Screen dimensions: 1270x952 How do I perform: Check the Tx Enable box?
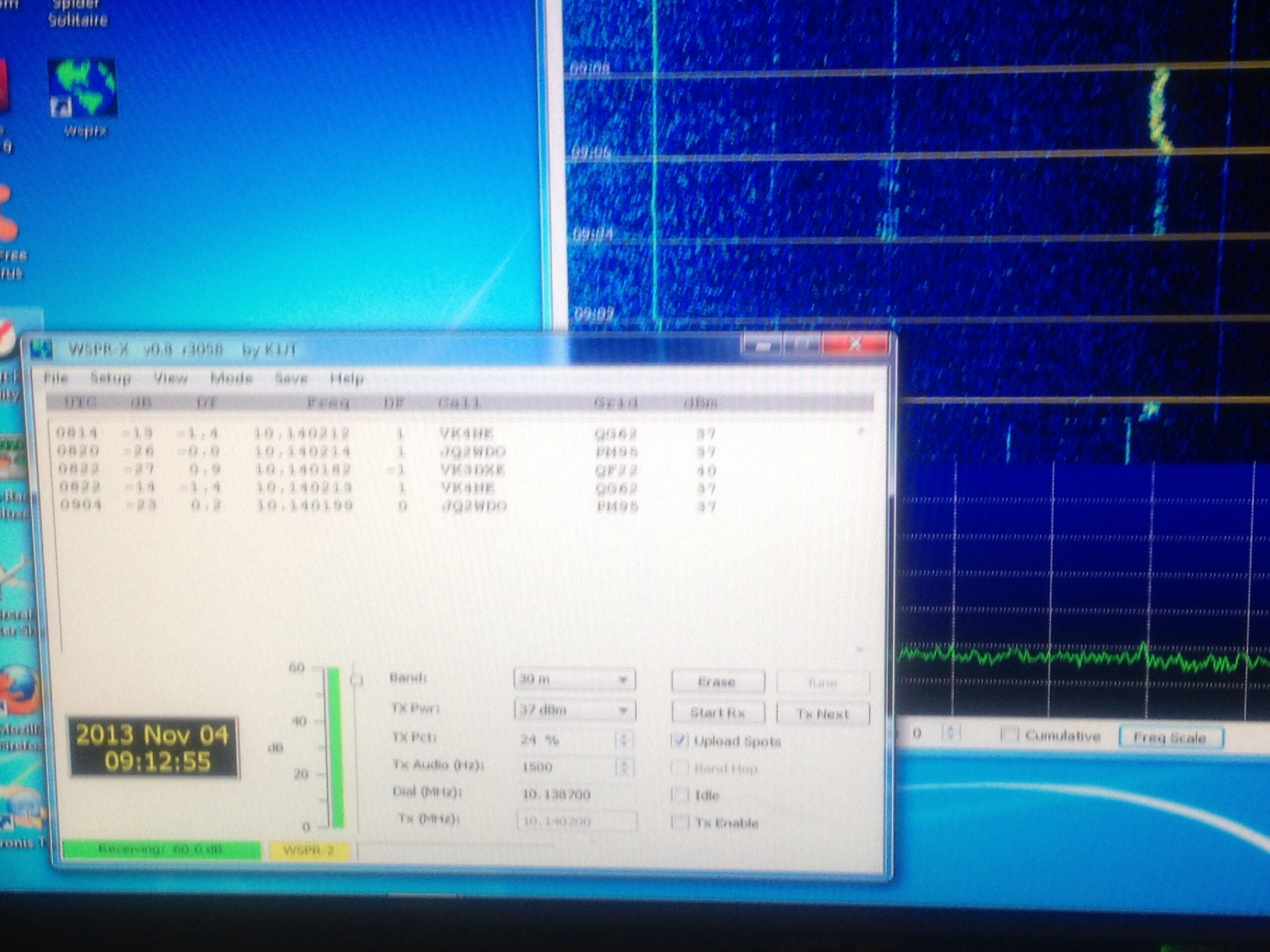(x=680, y=822)
